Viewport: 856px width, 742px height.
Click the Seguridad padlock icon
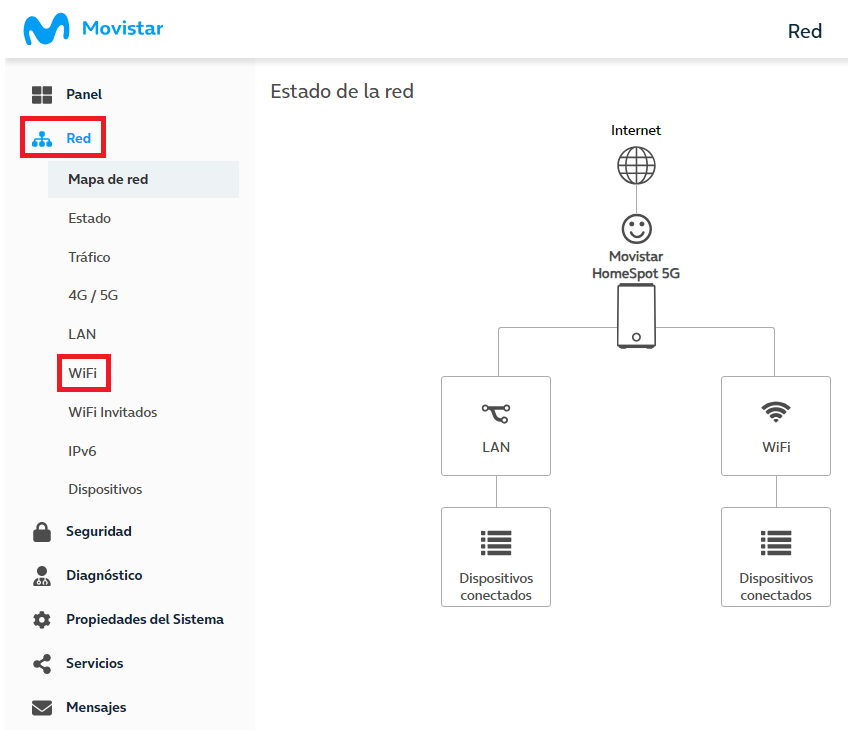pos(42,532)
